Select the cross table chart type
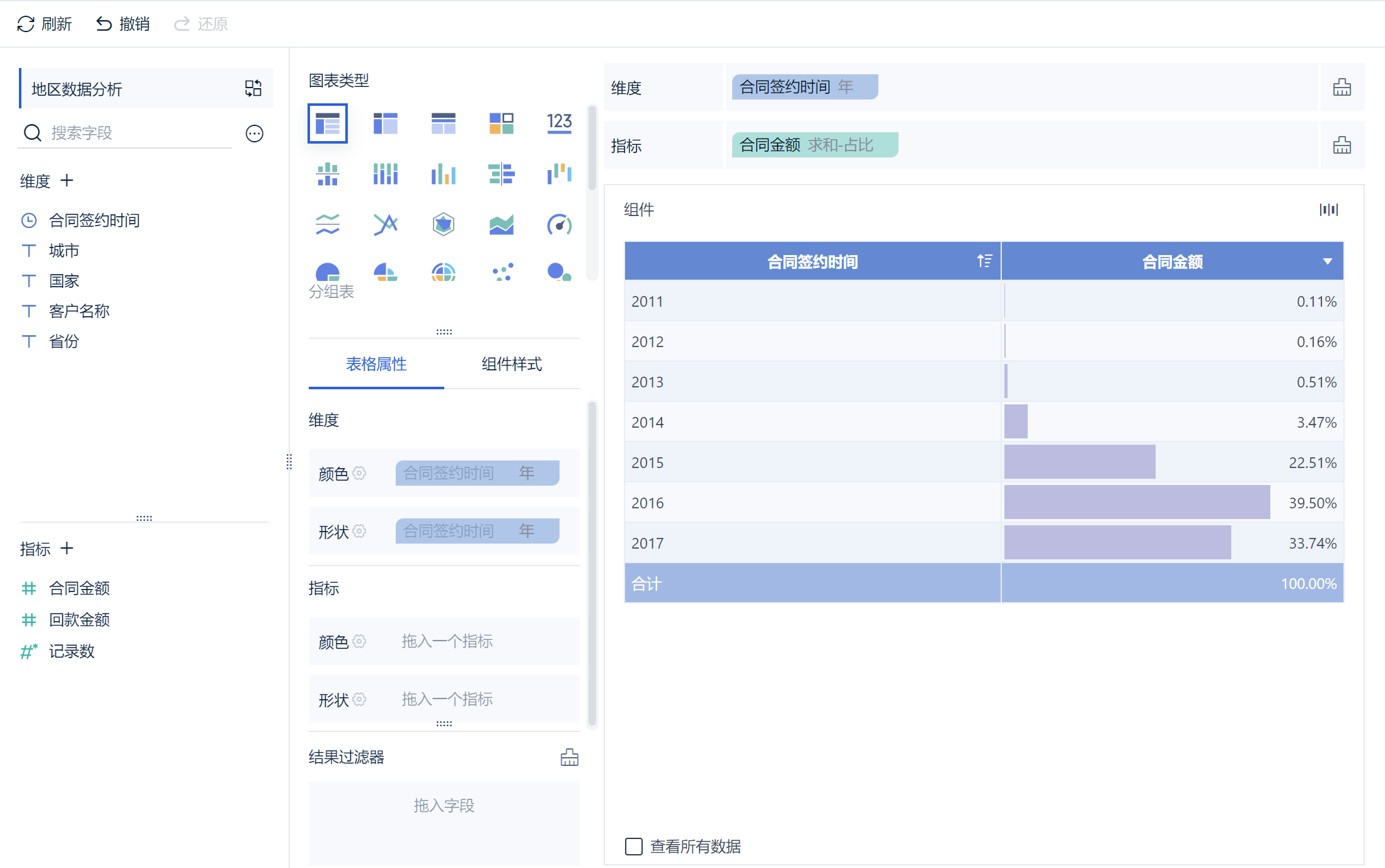 pyautogui.click(x=386, y=123)
